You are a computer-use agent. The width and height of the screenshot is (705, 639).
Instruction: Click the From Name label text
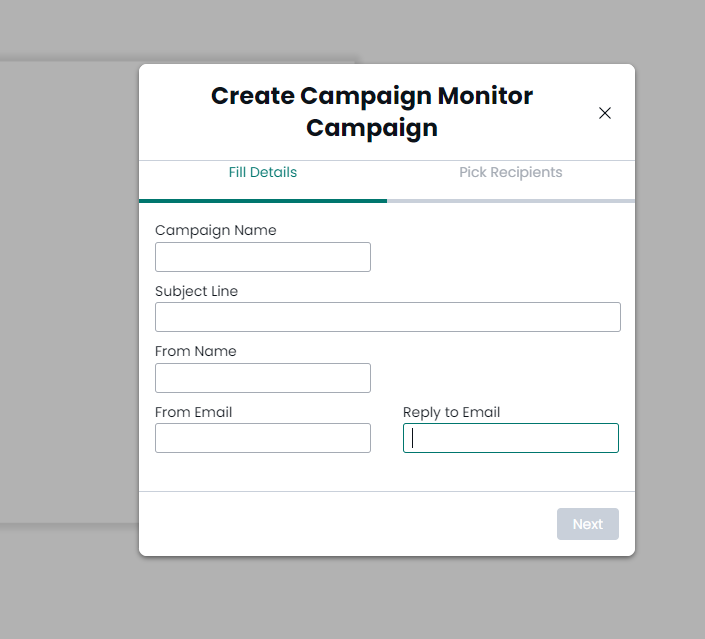tap(195, 351)
